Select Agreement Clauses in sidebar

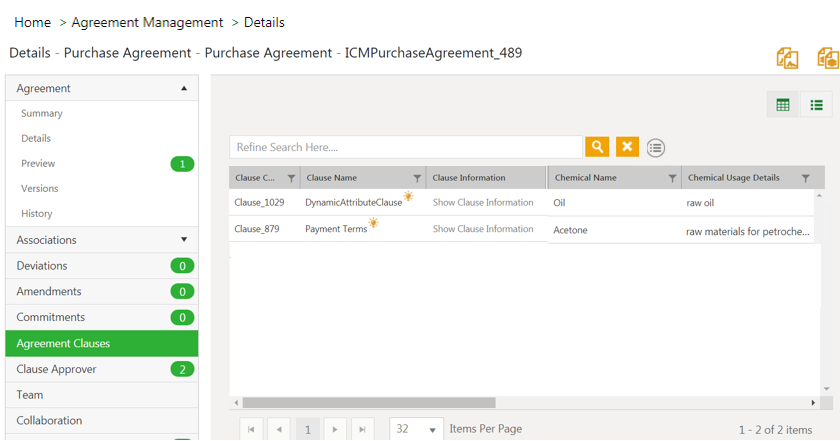[x=101, y=343]
